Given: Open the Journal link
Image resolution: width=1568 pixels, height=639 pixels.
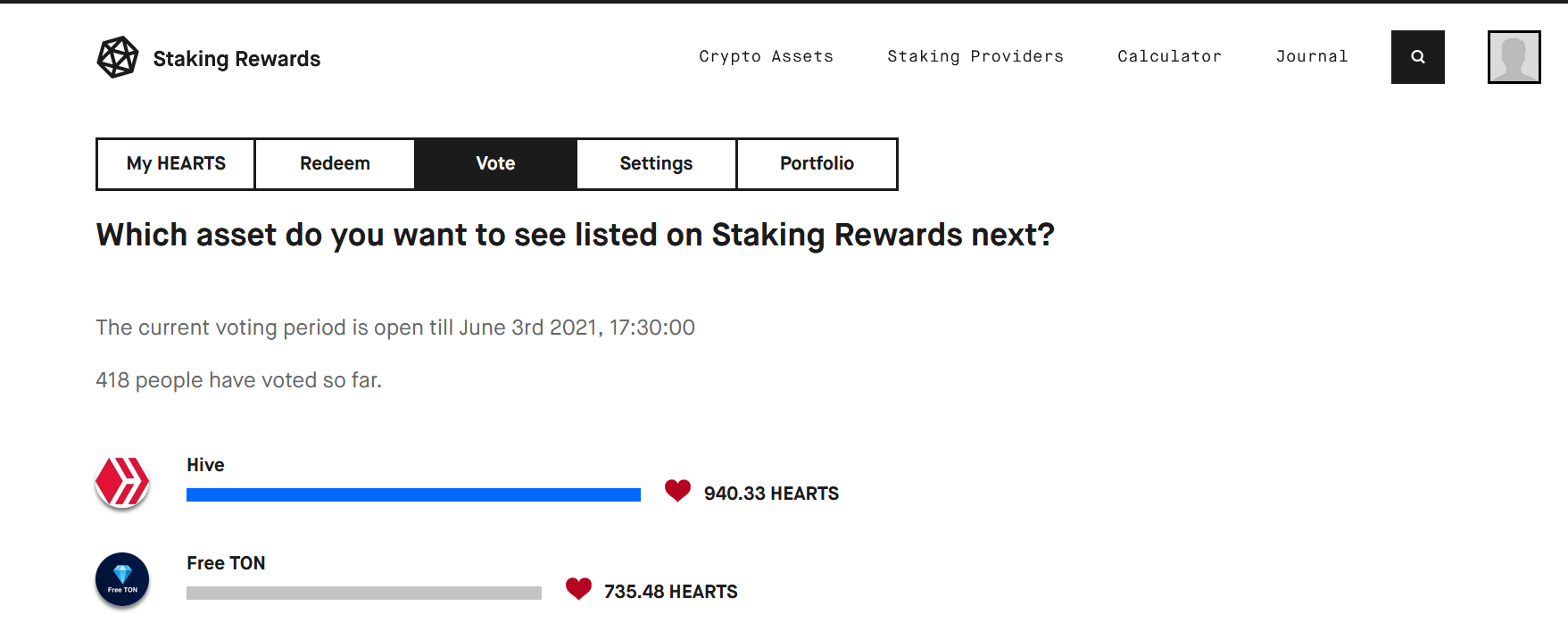Looking at the screenshot, I should [1311, 56].
